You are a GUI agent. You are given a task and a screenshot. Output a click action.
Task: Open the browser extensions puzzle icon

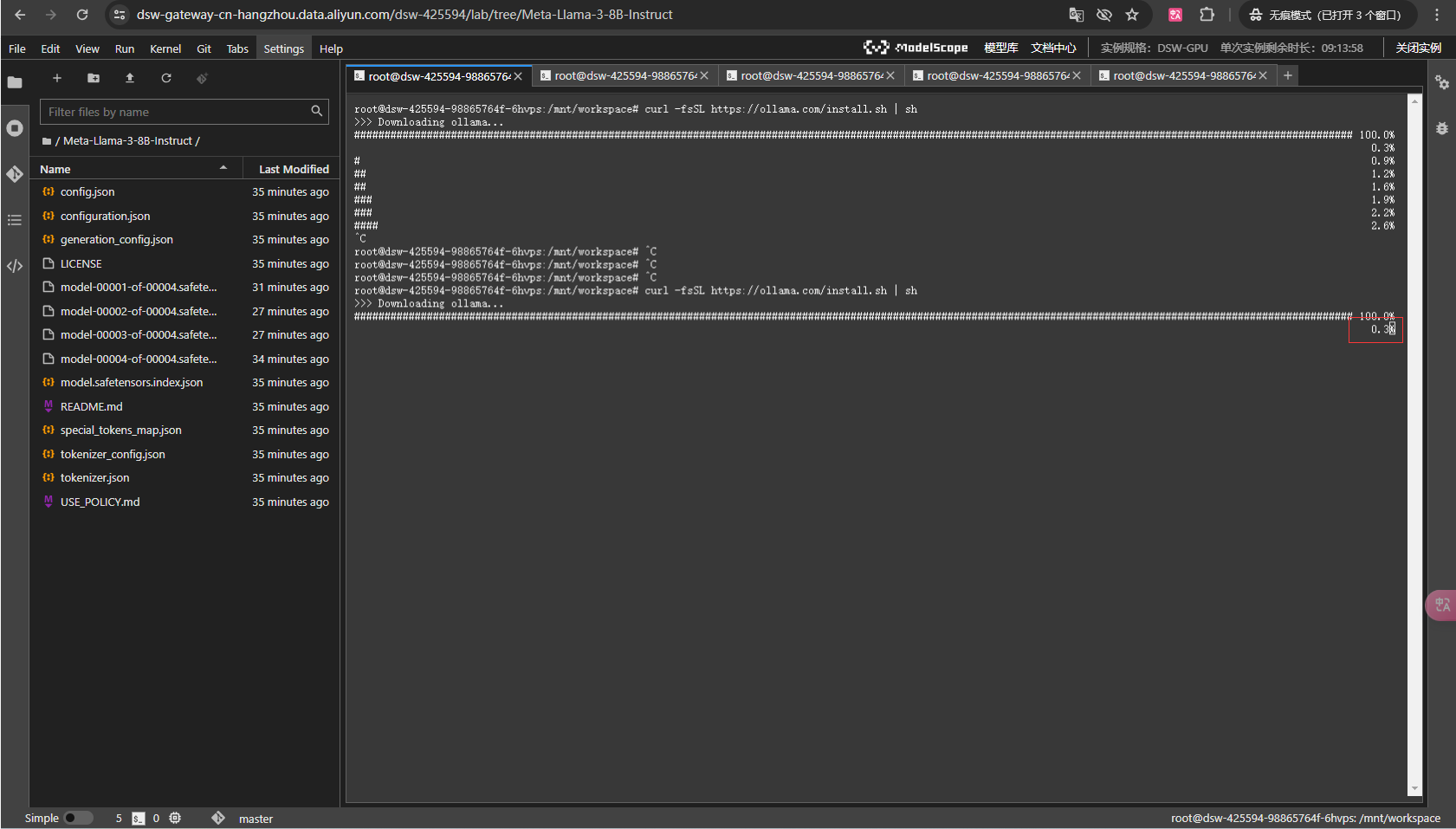click(1207, 15)
